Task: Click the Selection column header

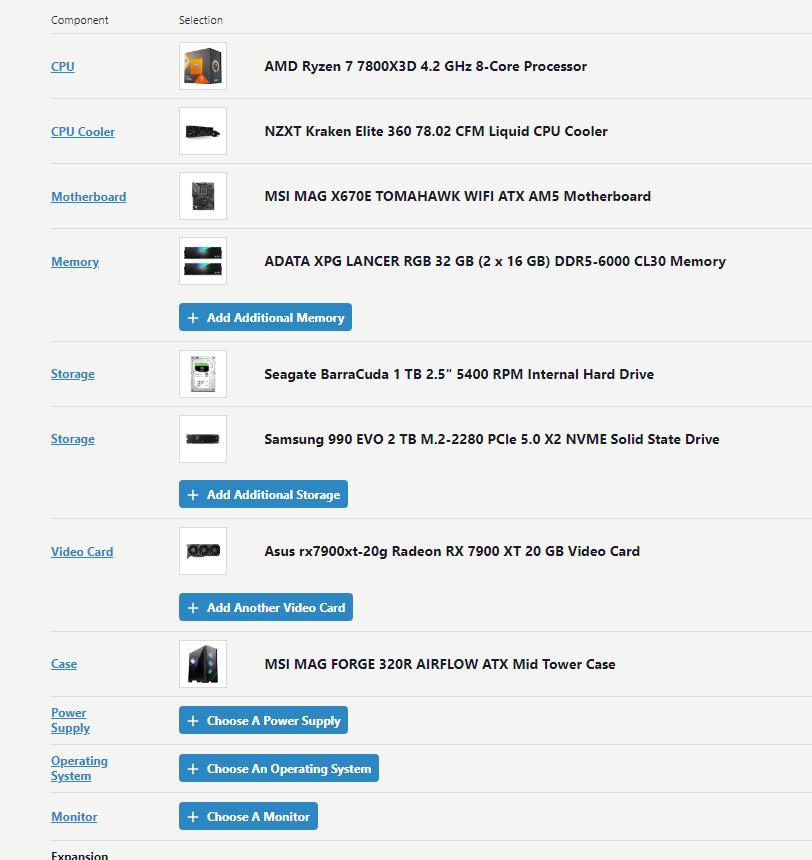Action: click(201, 20)
